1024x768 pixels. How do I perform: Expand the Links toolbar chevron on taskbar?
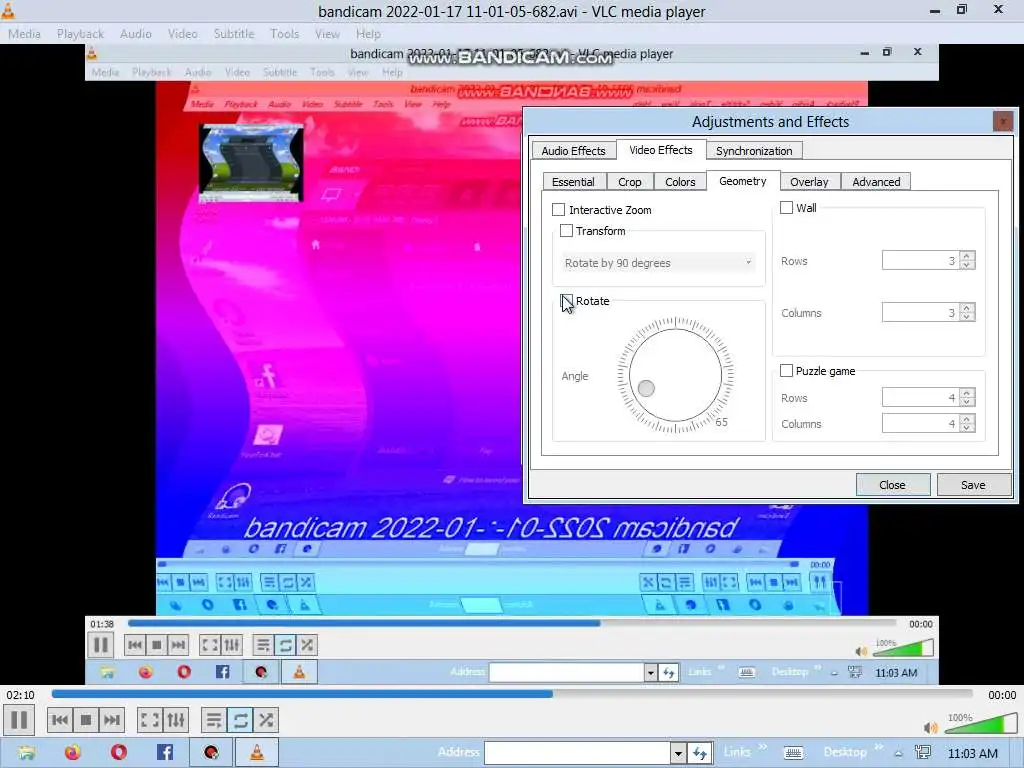762,747
